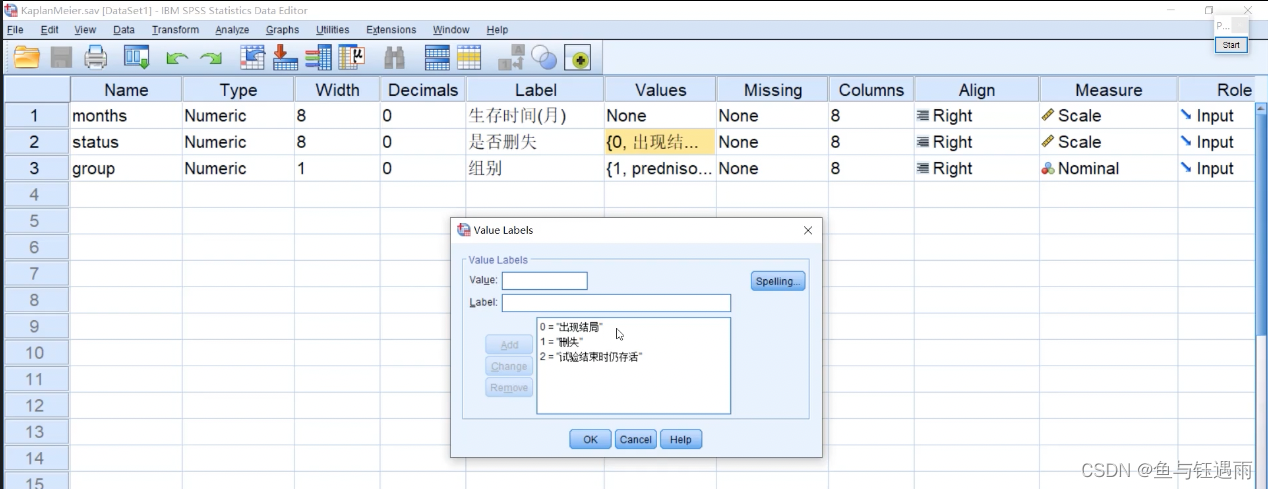Click the Use variable sets circles icon
The image size is (1268, 489).
[544, 58]
